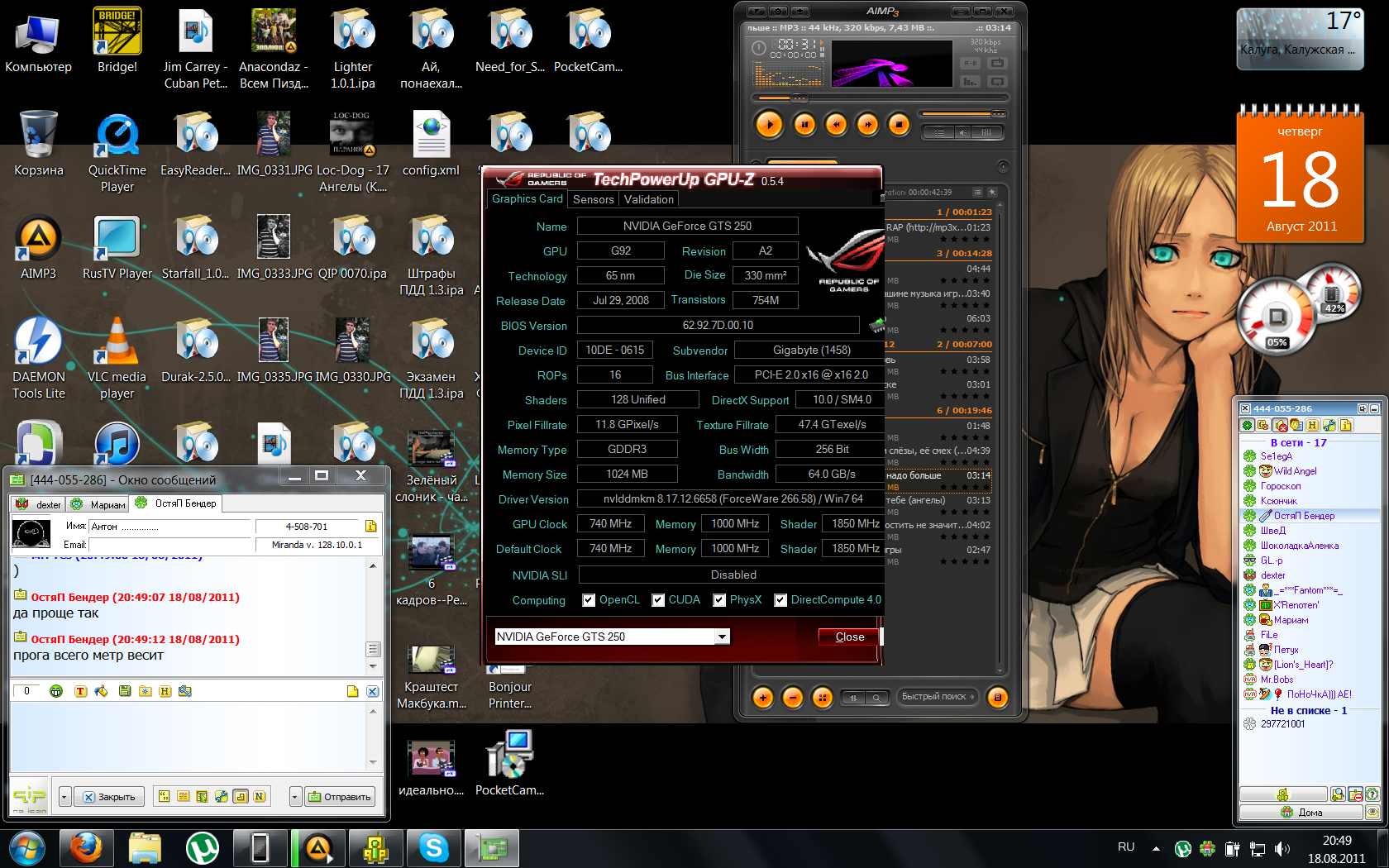Click the text font 'T' icon

(x=80, y=691)
